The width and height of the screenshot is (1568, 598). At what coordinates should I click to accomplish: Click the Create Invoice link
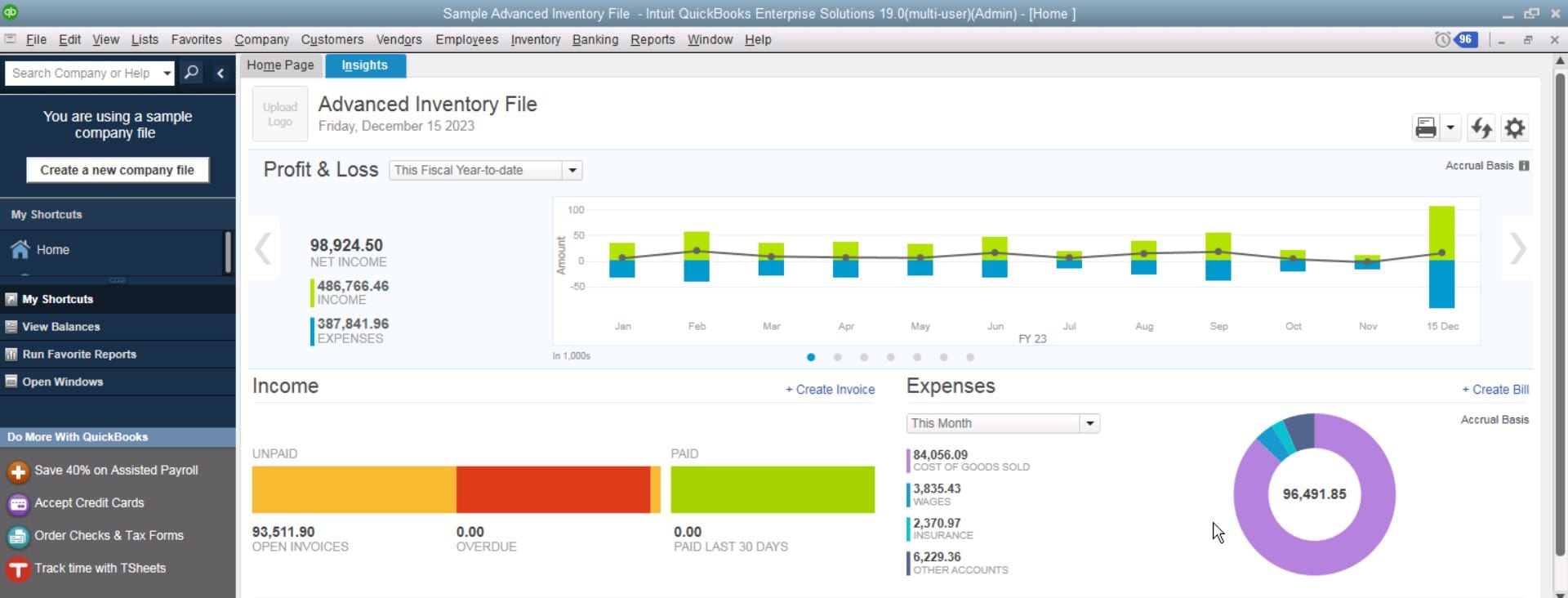[830, 390]
